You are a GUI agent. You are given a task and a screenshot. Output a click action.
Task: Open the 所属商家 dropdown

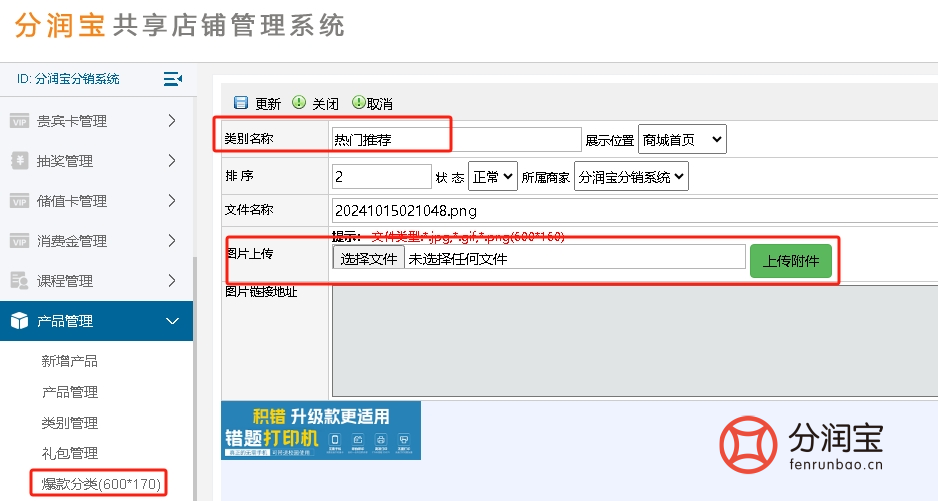point(631,177)
